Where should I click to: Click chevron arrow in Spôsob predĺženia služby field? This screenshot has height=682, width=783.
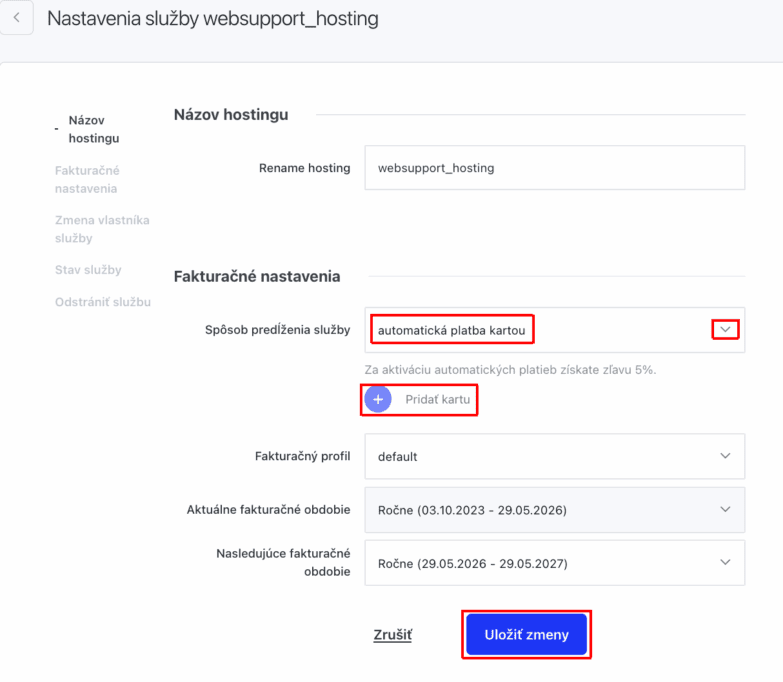click(726, 329)
